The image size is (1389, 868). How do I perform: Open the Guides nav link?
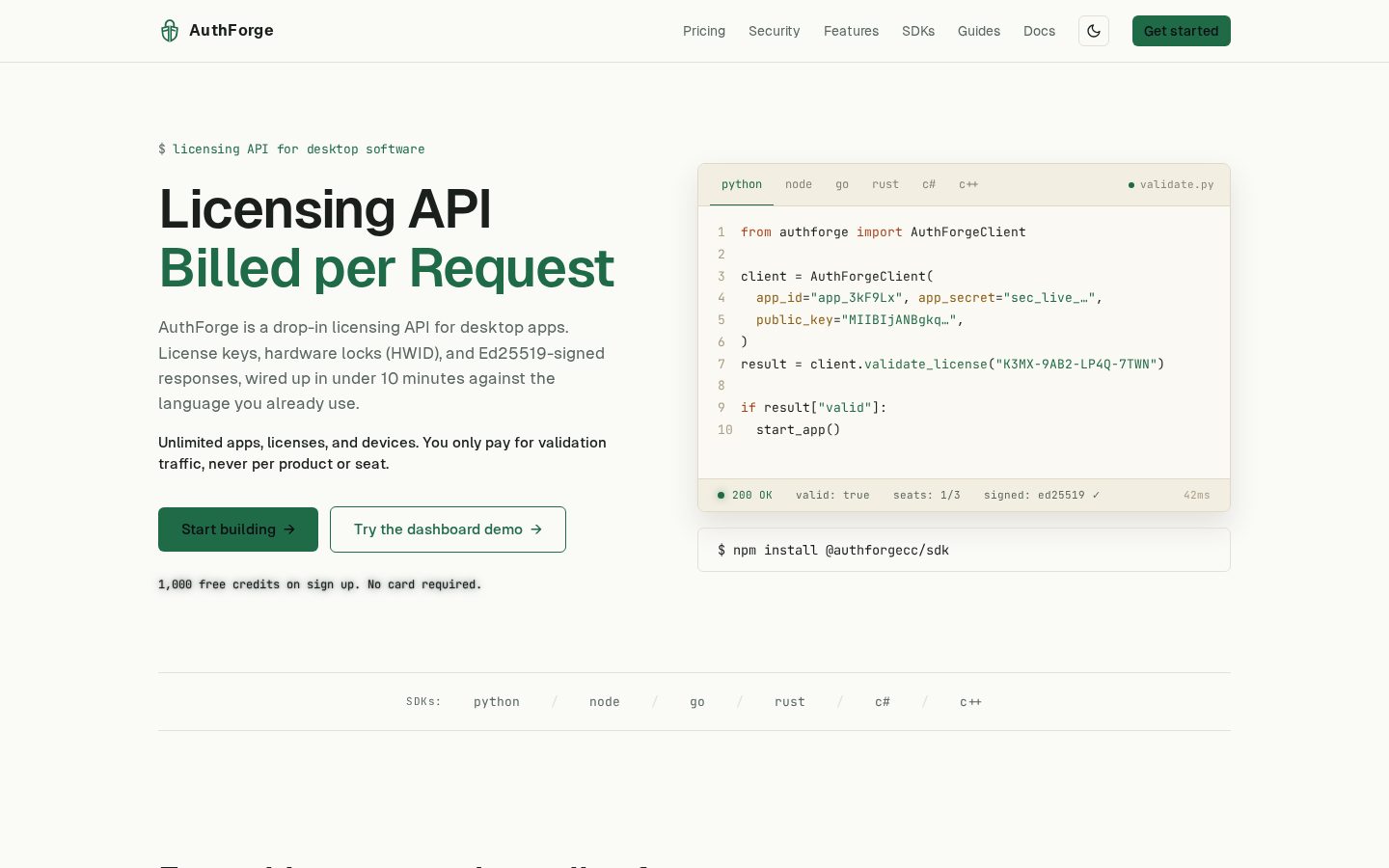[x=979, y=31]
